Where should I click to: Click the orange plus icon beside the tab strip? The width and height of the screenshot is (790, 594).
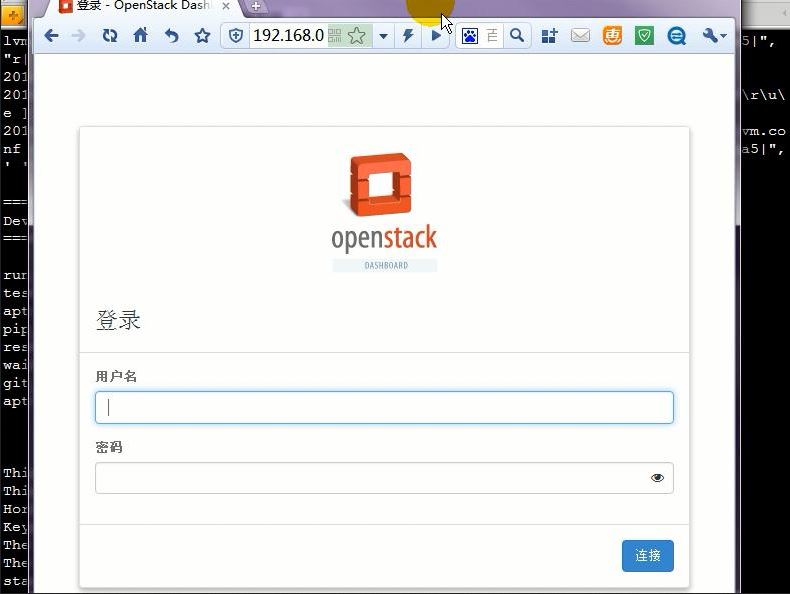[13, 14]
